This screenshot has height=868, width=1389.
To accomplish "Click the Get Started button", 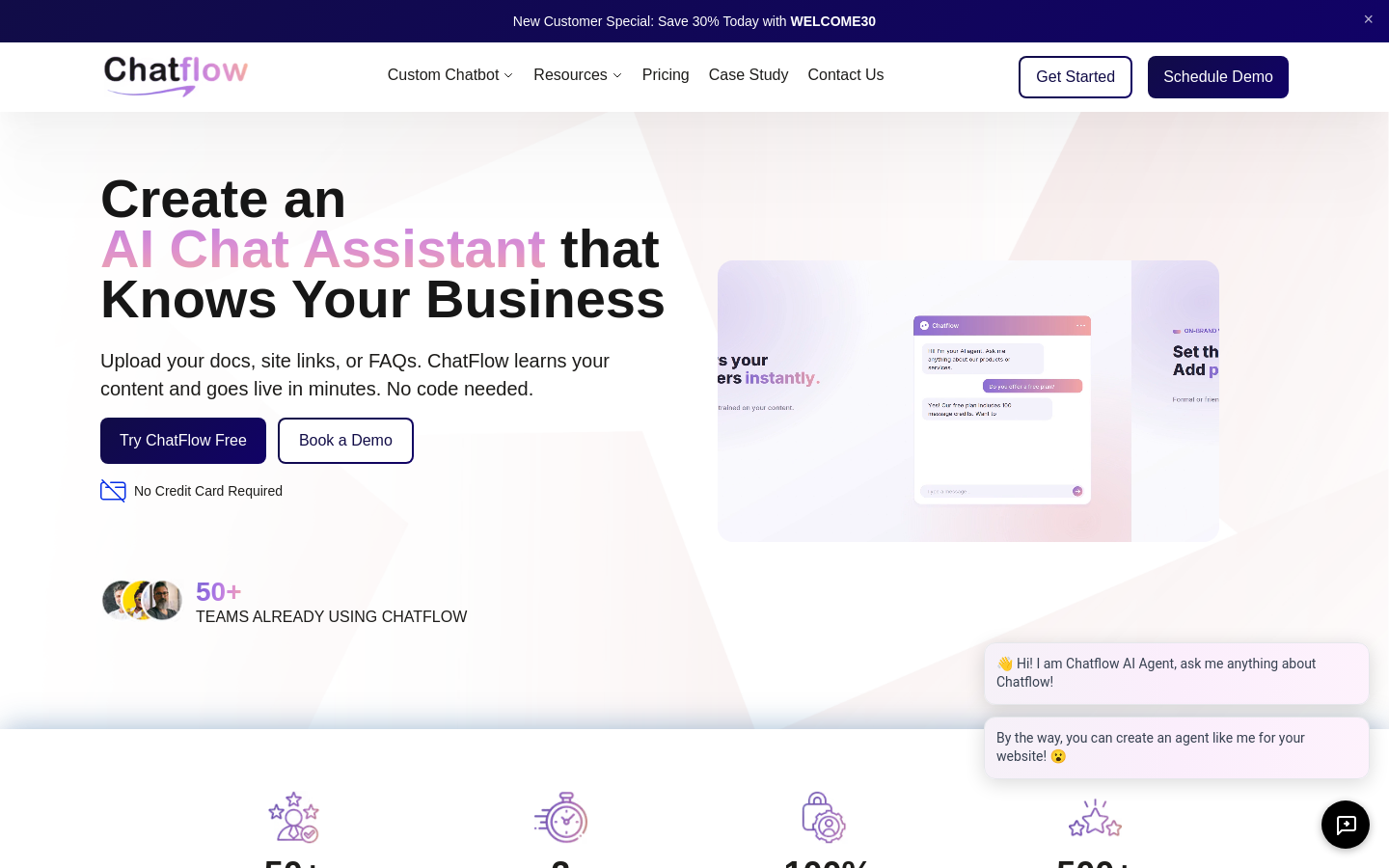I will tap(1076, 77).
